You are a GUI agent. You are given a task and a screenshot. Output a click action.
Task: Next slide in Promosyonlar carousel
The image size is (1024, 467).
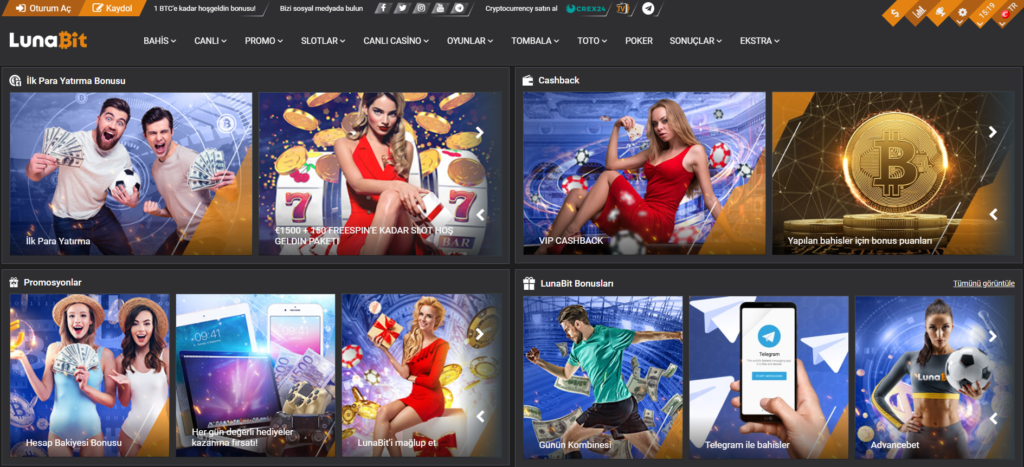point(480,334)
